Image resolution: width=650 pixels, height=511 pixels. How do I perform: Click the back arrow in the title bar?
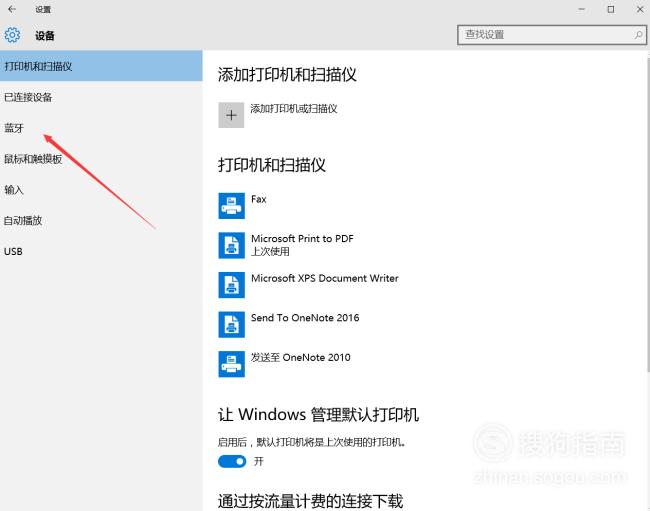coord(12,9)
